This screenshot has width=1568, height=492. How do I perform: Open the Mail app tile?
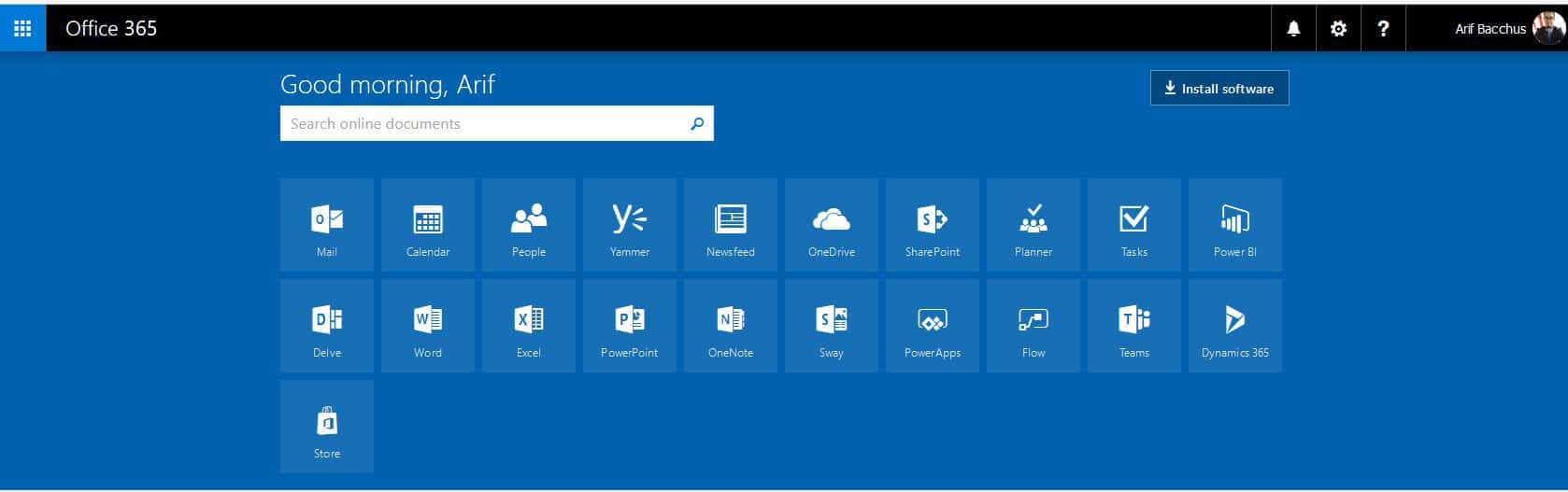[327, 225]
